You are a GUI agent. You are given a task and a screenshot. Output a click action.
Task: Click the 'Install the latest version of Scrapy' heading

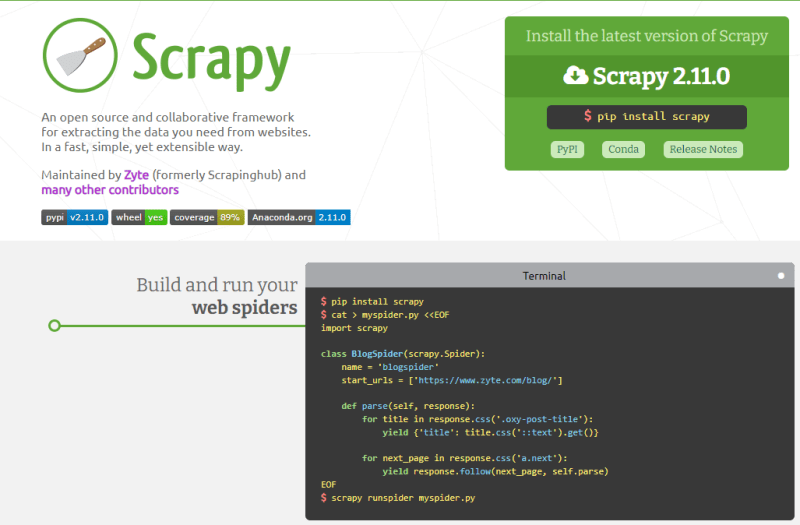646,36
